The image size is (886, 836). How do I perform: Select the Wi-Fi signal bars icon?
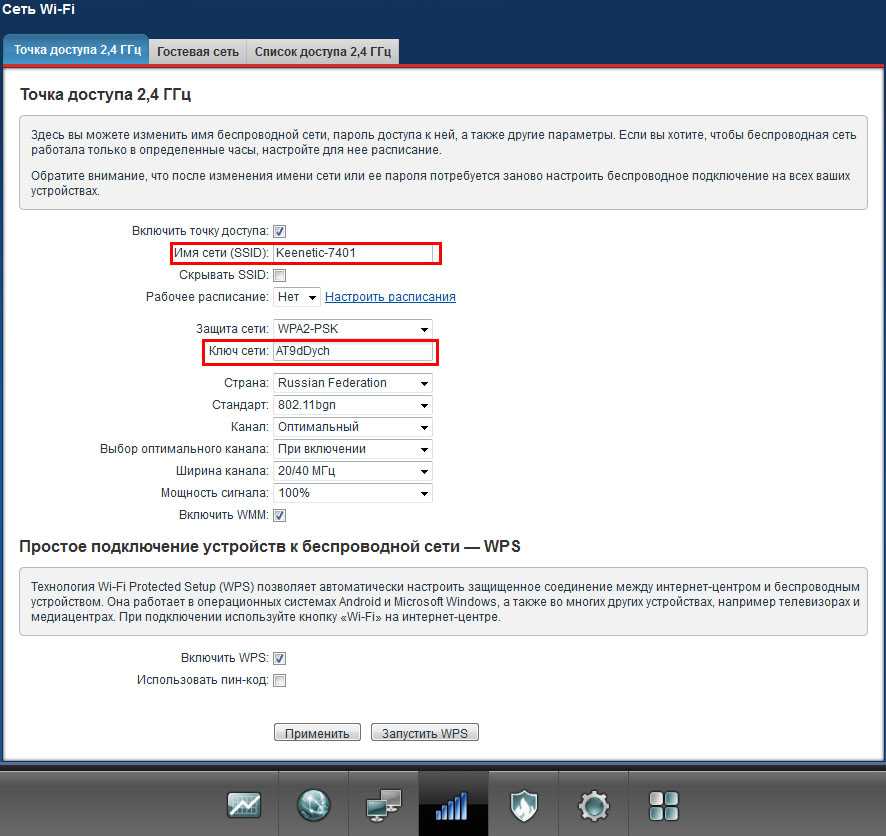tap(453, 804)
